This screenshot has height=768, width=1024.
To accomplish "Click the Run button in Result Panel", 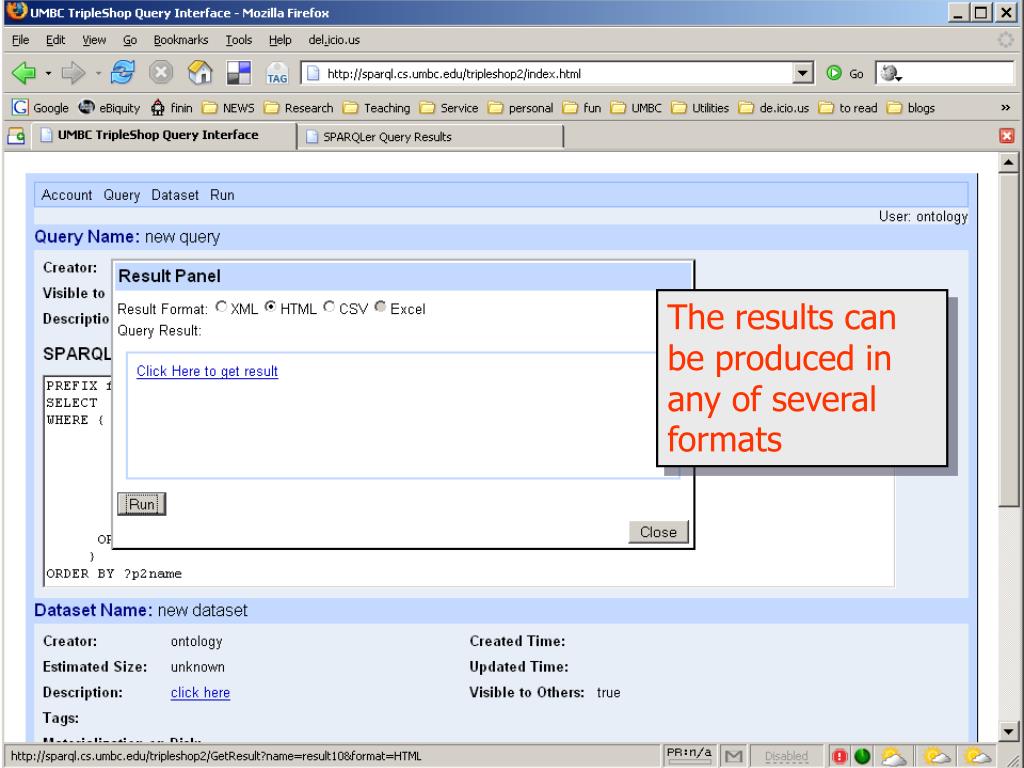I will pos(142,504).
